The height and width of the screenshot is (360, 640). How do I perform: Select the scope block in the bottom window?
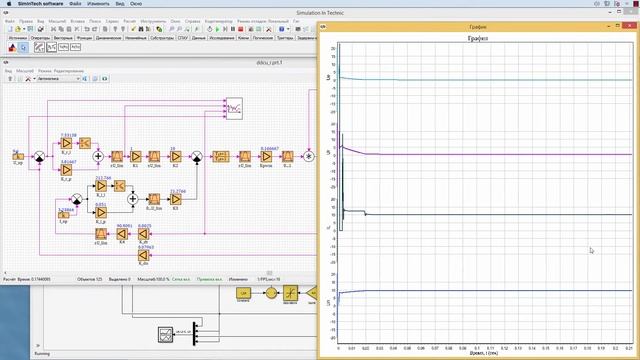pyautogui.click(x=165, y=335)
